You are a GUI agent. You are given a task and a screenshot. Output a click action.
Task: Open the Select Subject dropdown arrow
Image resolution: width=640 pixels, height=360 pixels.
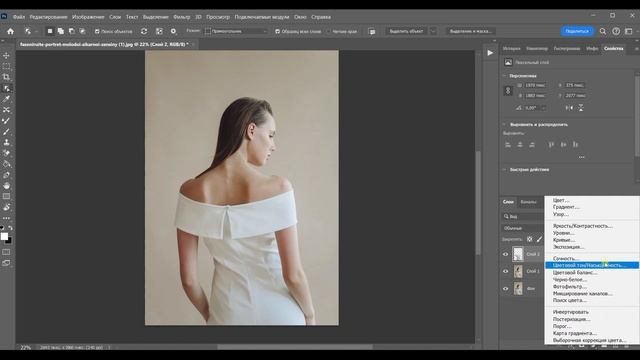(433, 31)
